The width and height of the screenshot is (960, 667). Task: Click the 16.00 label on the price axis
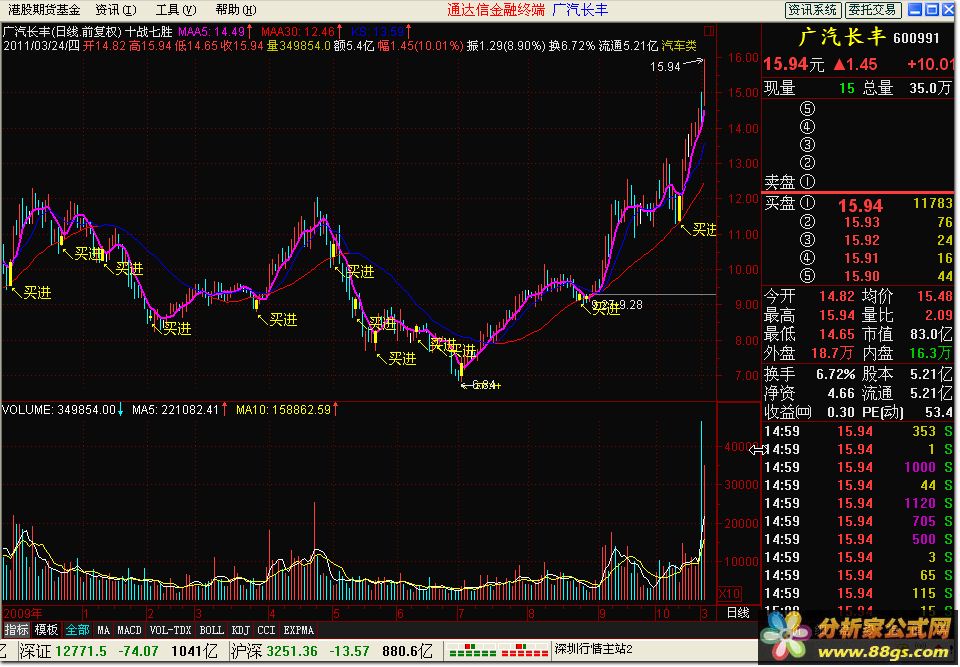(743, 58)
